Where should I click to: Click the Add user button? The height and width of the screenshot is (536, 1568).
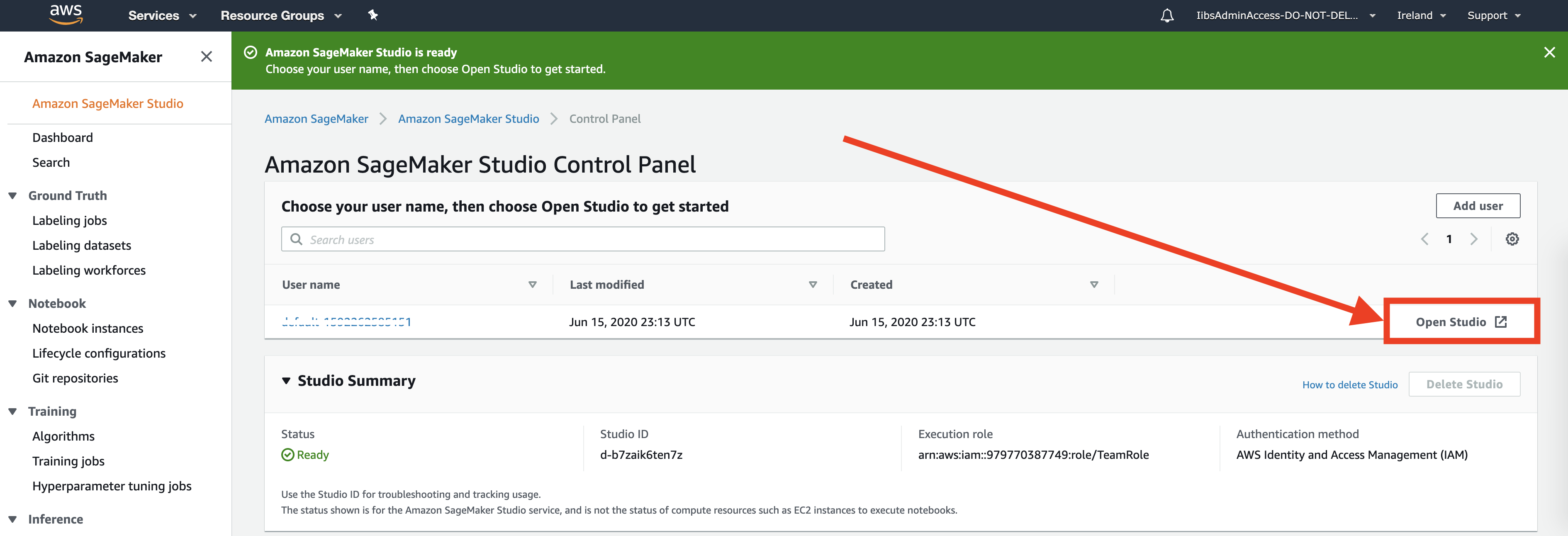coord(1477,206)
